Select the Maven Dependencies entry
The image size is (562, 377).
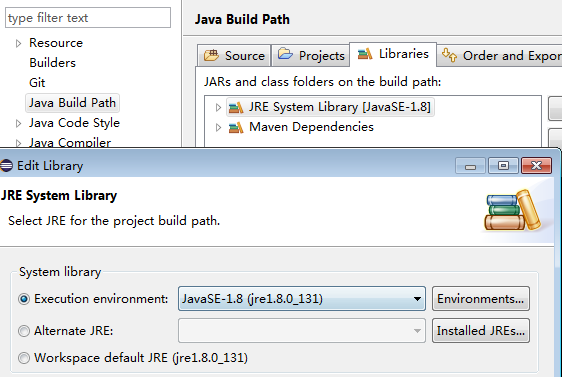pyautogui.click(x=311, y=127)
